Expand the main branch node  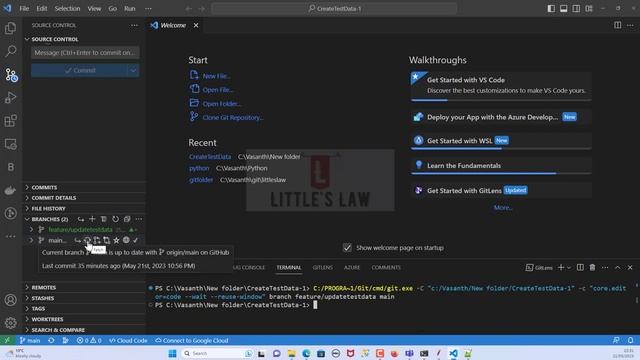point(31,240)
